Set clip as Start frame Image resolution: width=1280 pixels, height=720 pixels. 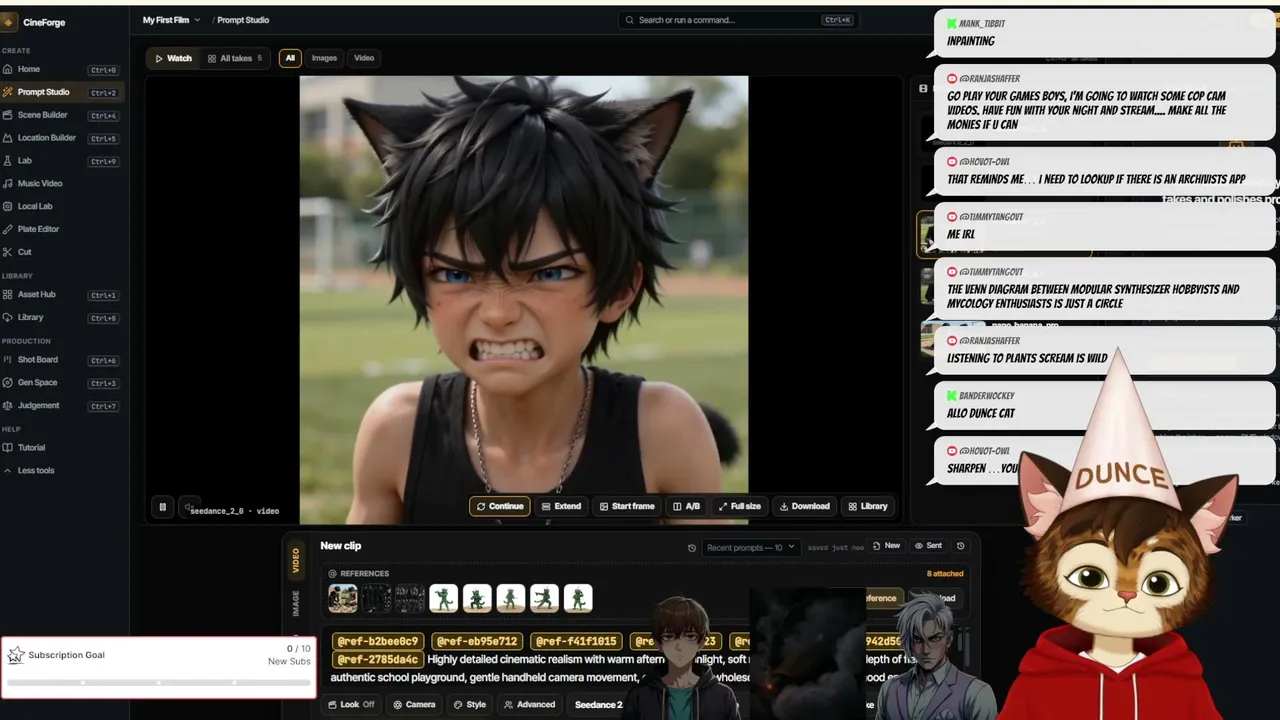coord(627,506)
